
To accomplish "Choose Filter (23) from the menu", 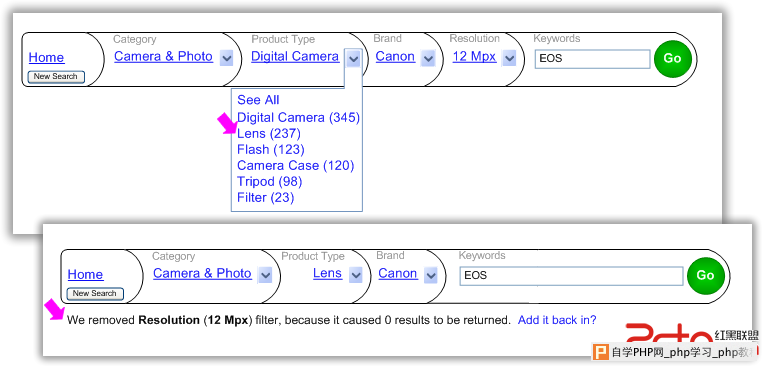I will coord(266,198).
